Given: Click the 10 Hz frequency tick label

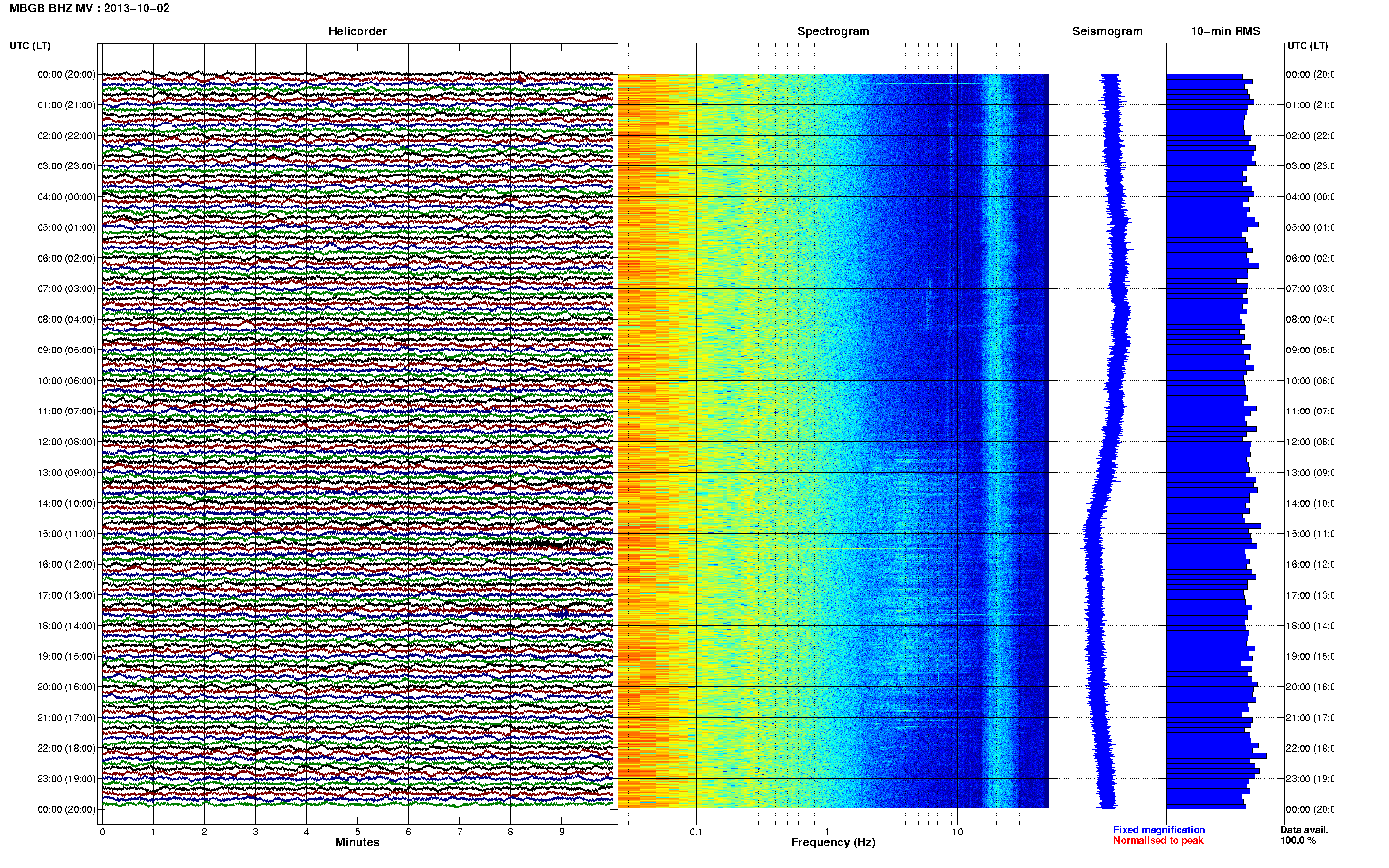Looking at the screenshot, I should [957, 832].
